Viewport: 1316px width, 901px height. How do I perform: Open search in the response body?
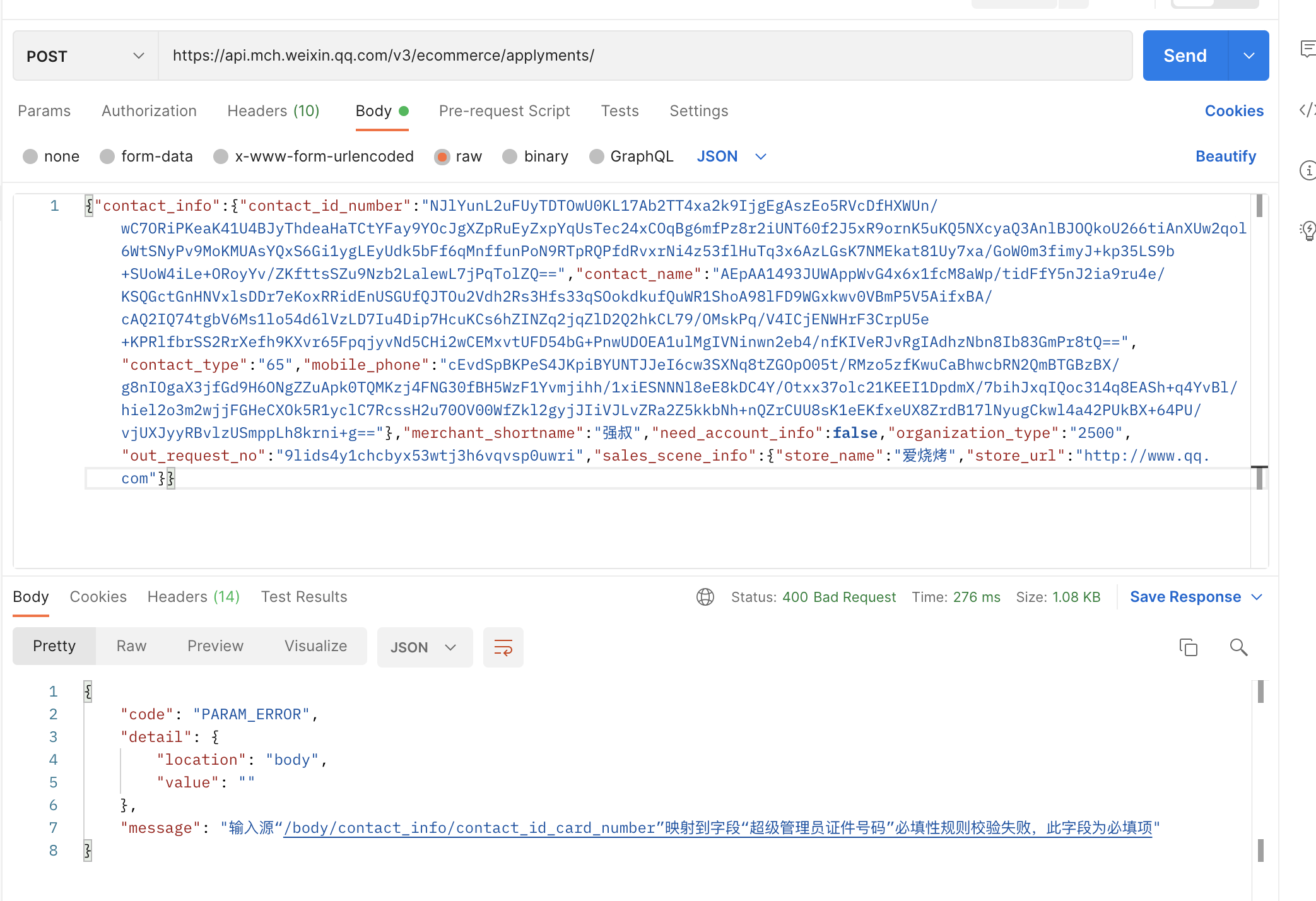pos(1238,647)
